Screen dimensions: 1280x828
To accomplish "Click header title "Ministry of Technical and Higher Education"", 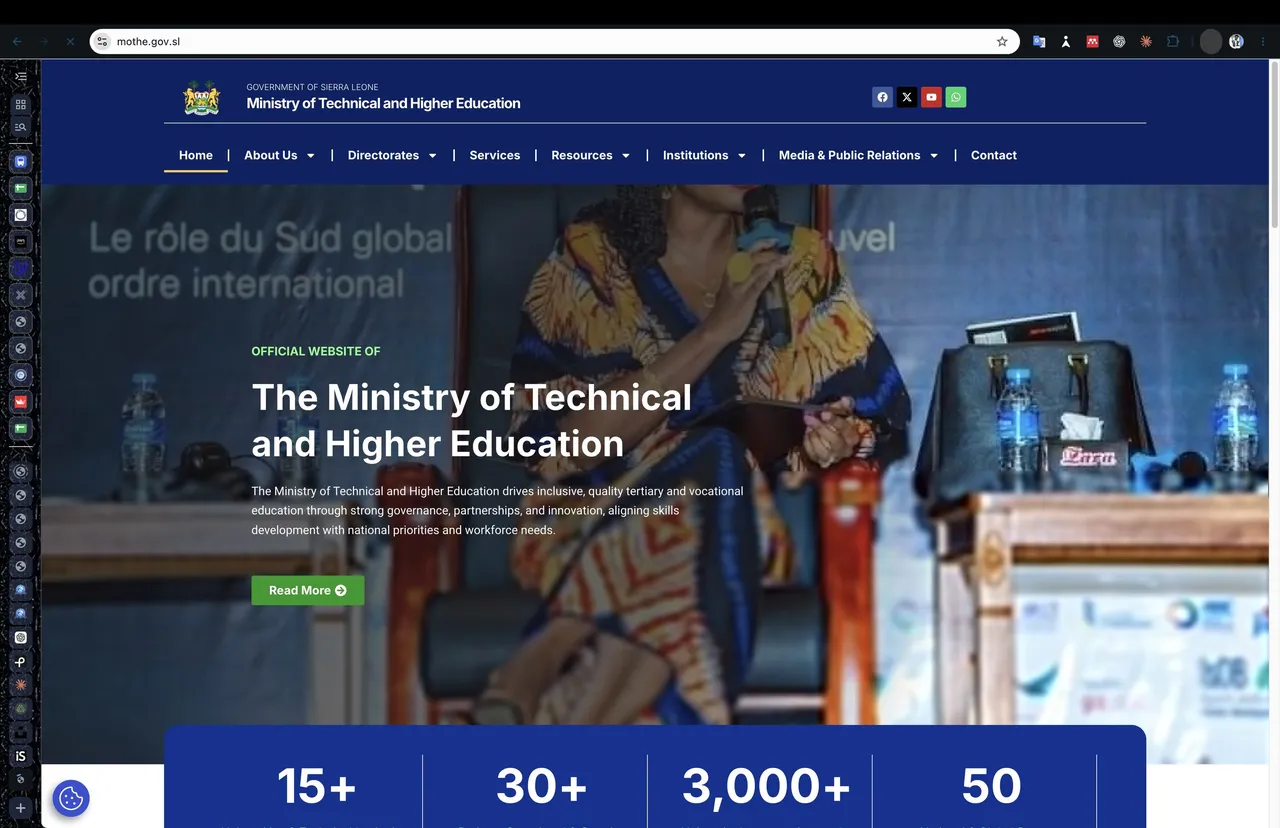I will (384, 103).
